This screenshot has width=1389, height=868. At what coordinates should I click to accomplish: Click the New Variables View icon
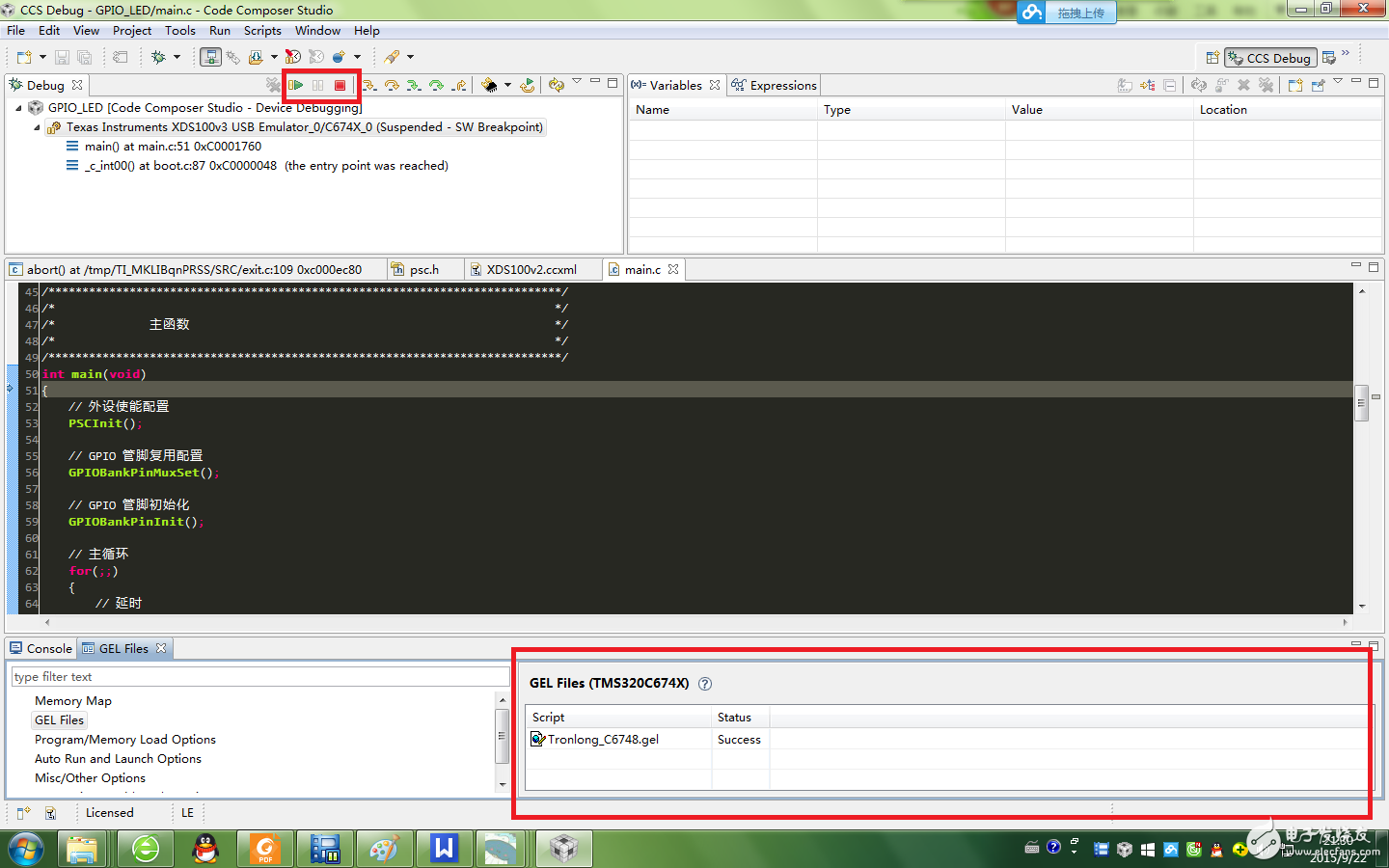click(x=1295, y=85)
